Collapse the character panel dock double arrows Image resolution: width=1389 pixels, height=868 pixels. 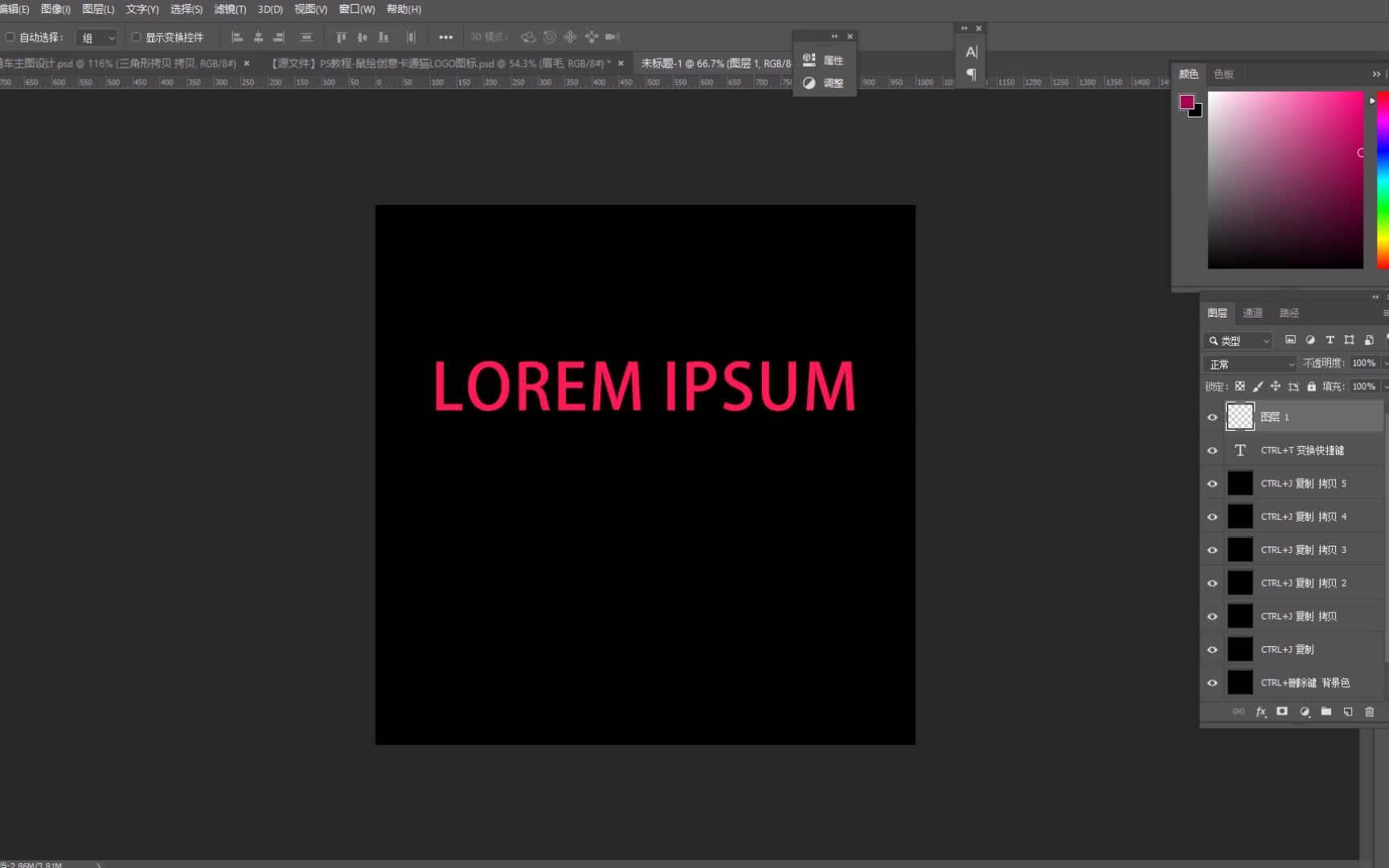click(x=964, y=28)
